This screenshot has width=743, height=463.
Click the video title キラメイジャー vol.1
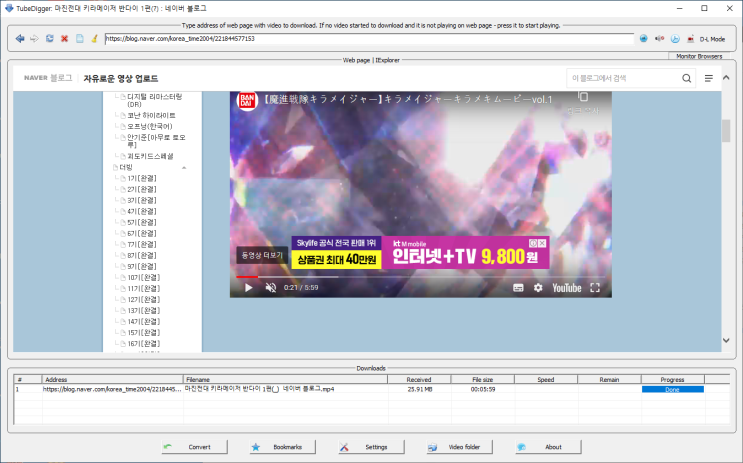(408, 100)
